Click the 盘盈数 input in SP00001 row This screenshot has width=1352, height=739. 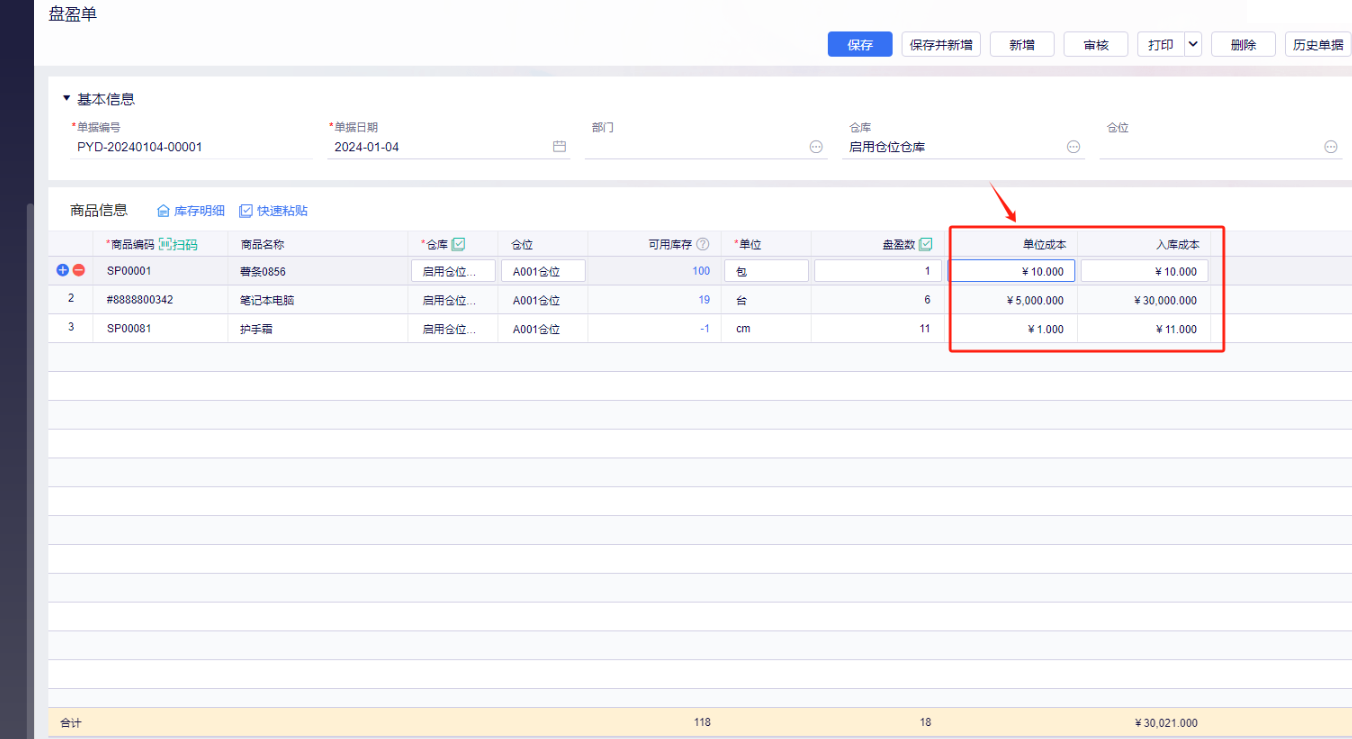877,271
